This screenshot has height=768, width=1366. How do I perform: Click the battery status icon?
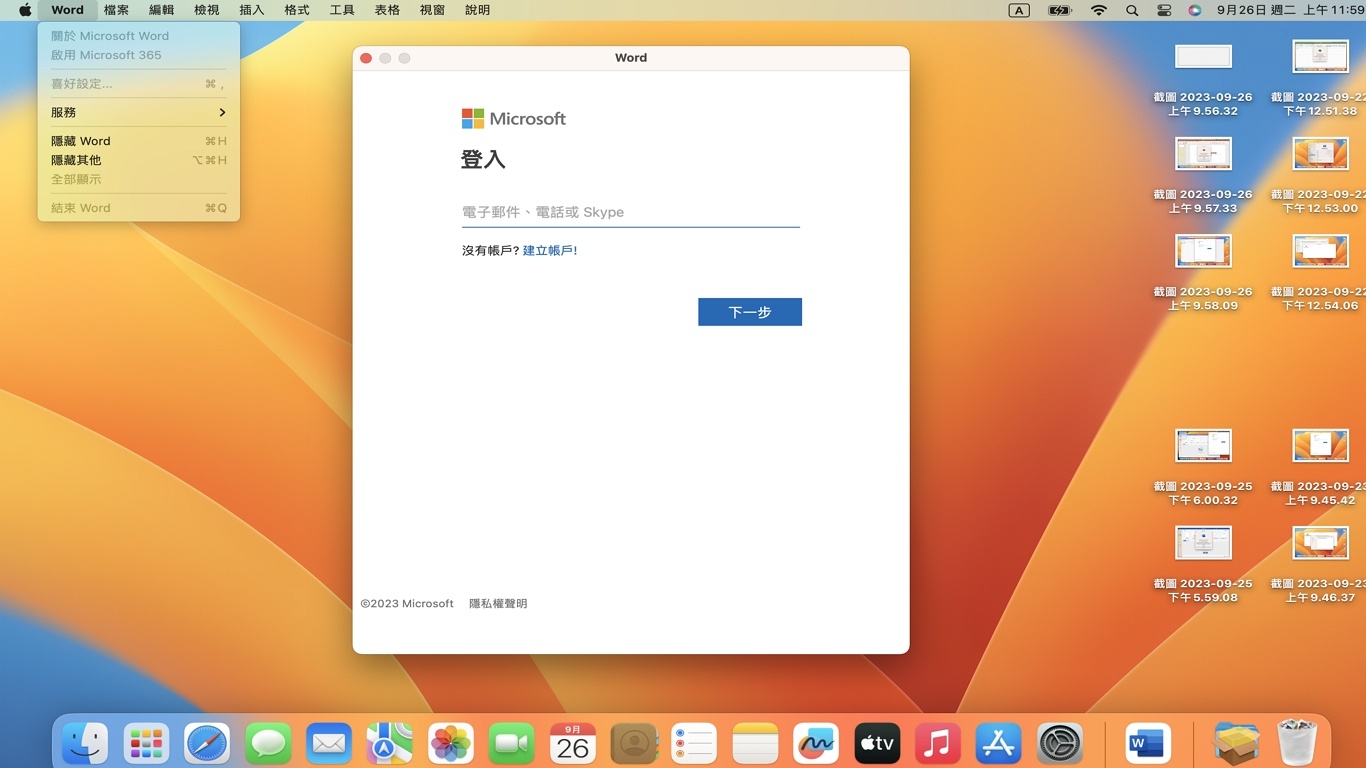point(1060,10)
